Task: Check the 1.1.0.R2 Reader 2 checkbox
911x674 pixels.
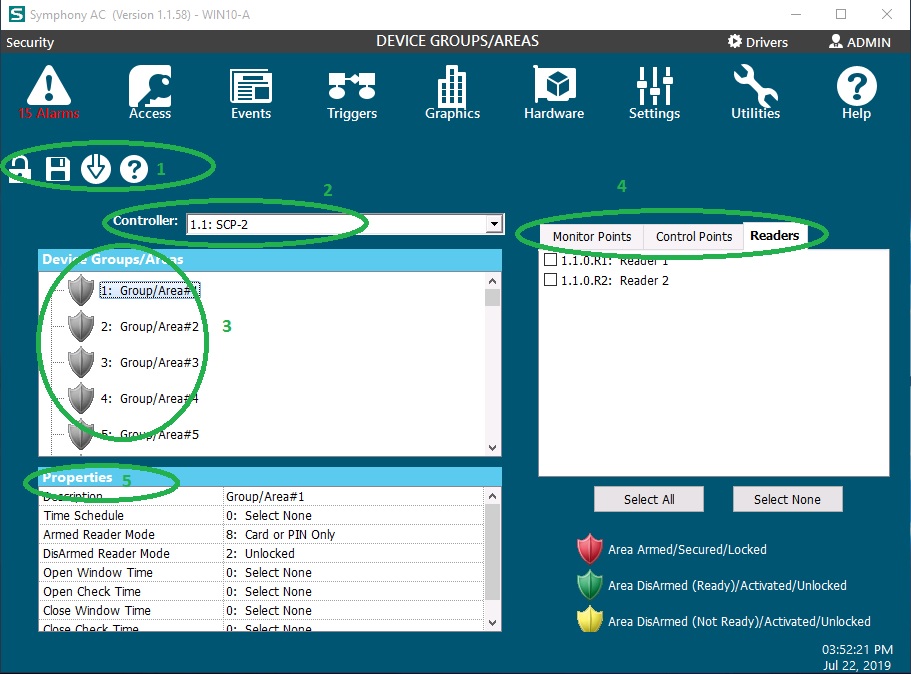Action: (x=550, y=279)
